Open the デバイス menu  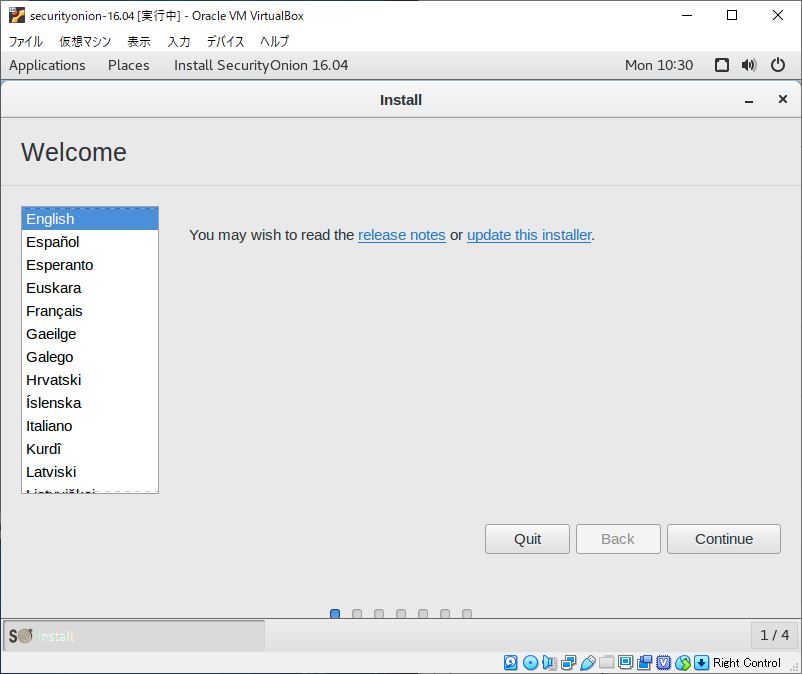226,41
